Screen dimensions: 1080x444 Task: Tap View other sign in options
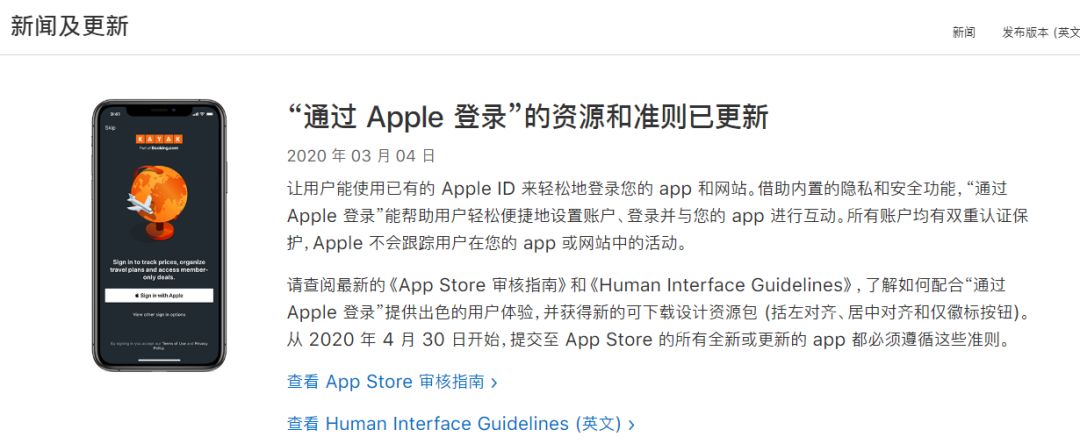click(x=159, y=315)
